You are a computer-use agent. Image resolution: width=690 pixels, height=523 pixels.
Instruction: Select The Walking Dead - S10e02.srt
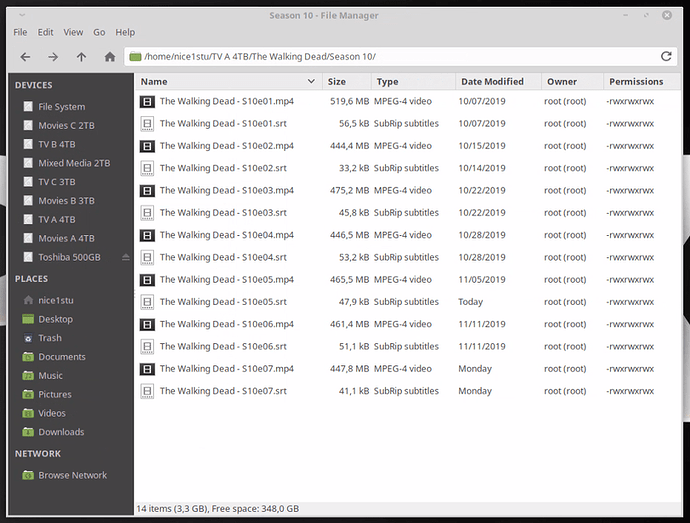223,168
